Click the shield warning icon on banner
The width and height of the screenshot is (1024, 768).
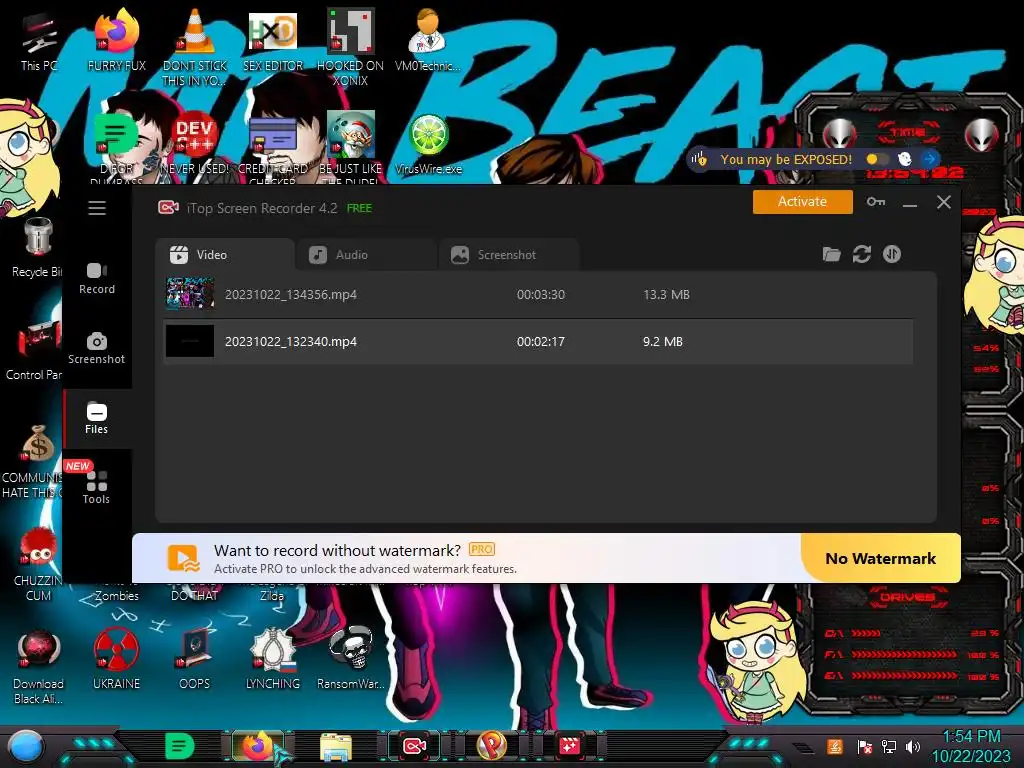(700, 159)
